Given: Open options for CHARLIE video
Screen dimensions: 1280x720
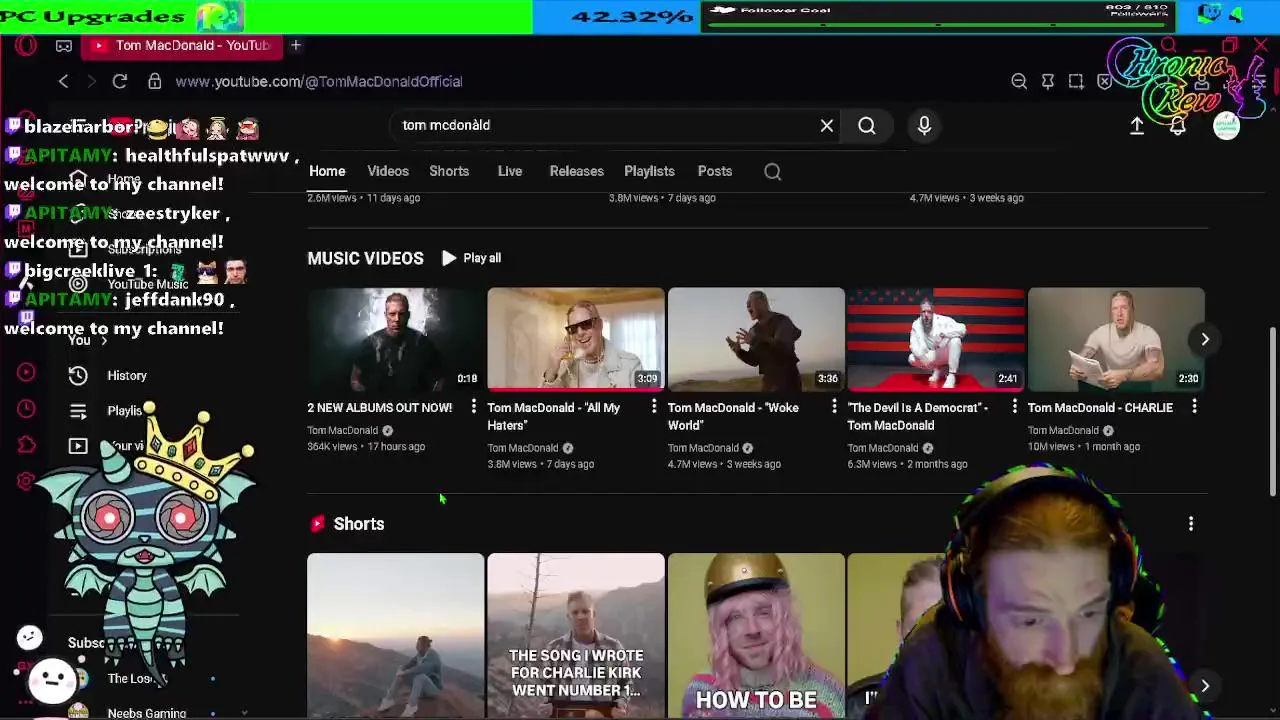Looking at the screenshot, I should (1194, 407).
